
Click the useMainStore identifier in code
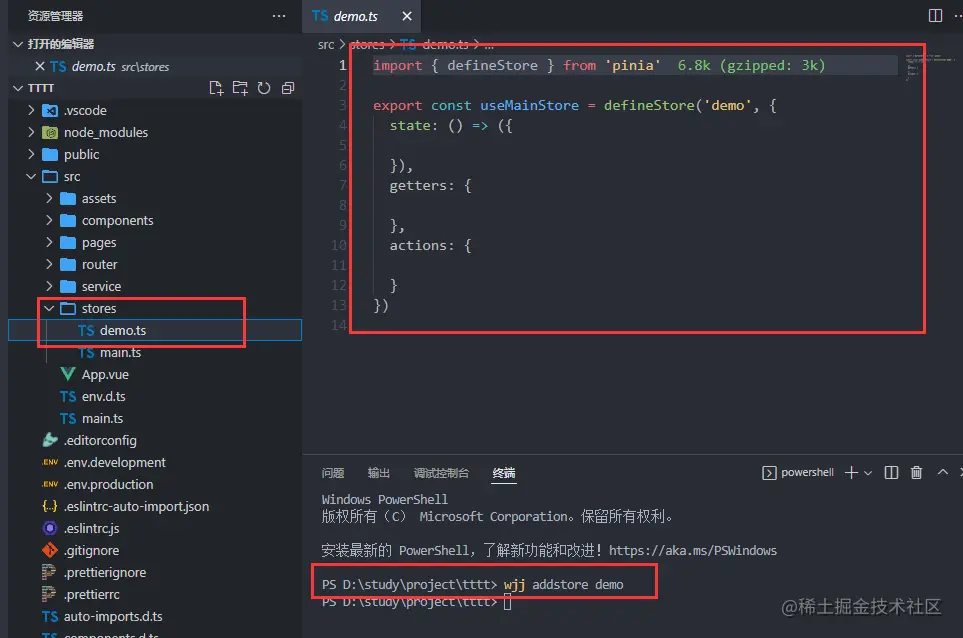point(529,106)
